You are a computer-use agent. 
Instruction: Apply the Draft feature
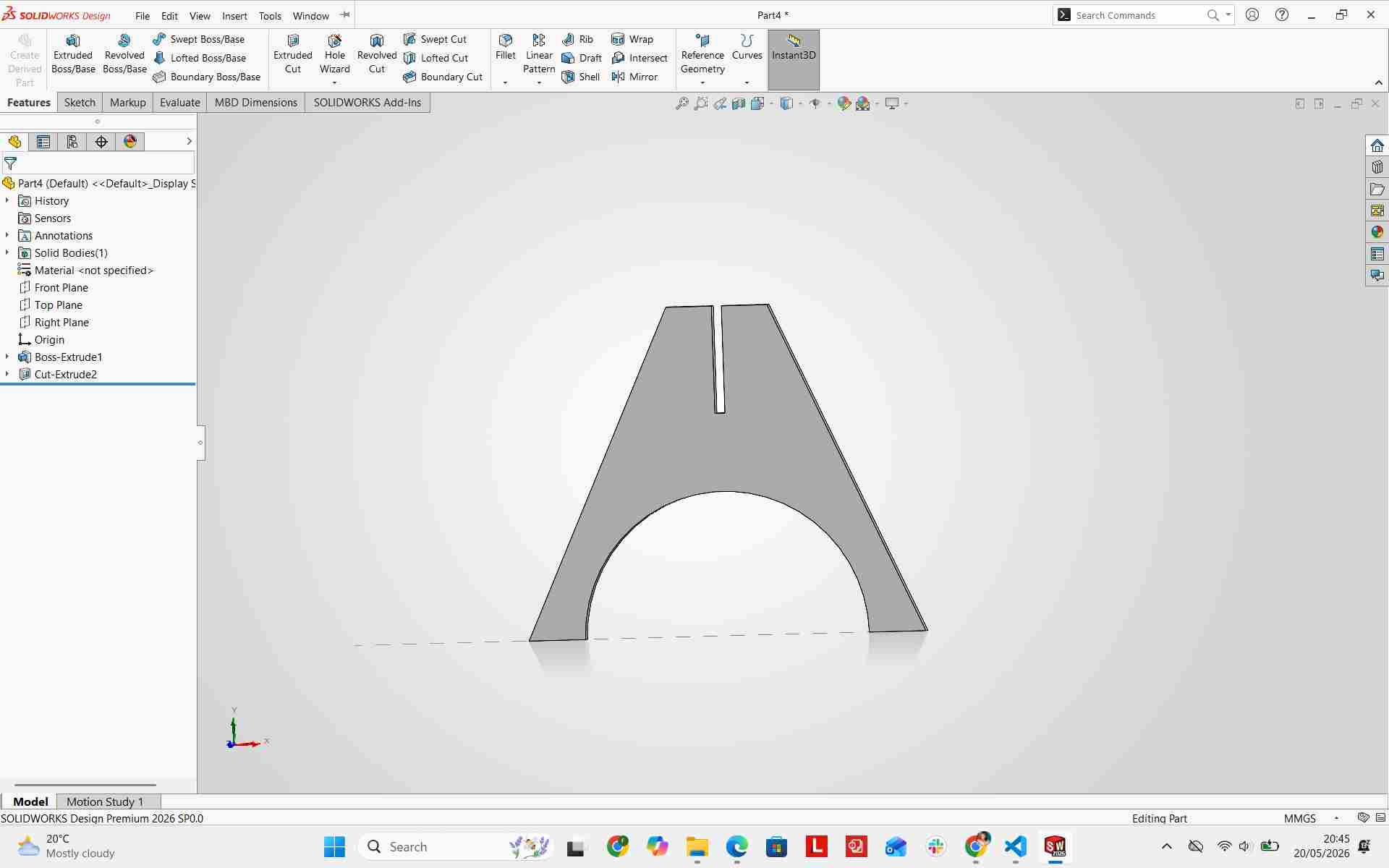(x=582, y=58)
